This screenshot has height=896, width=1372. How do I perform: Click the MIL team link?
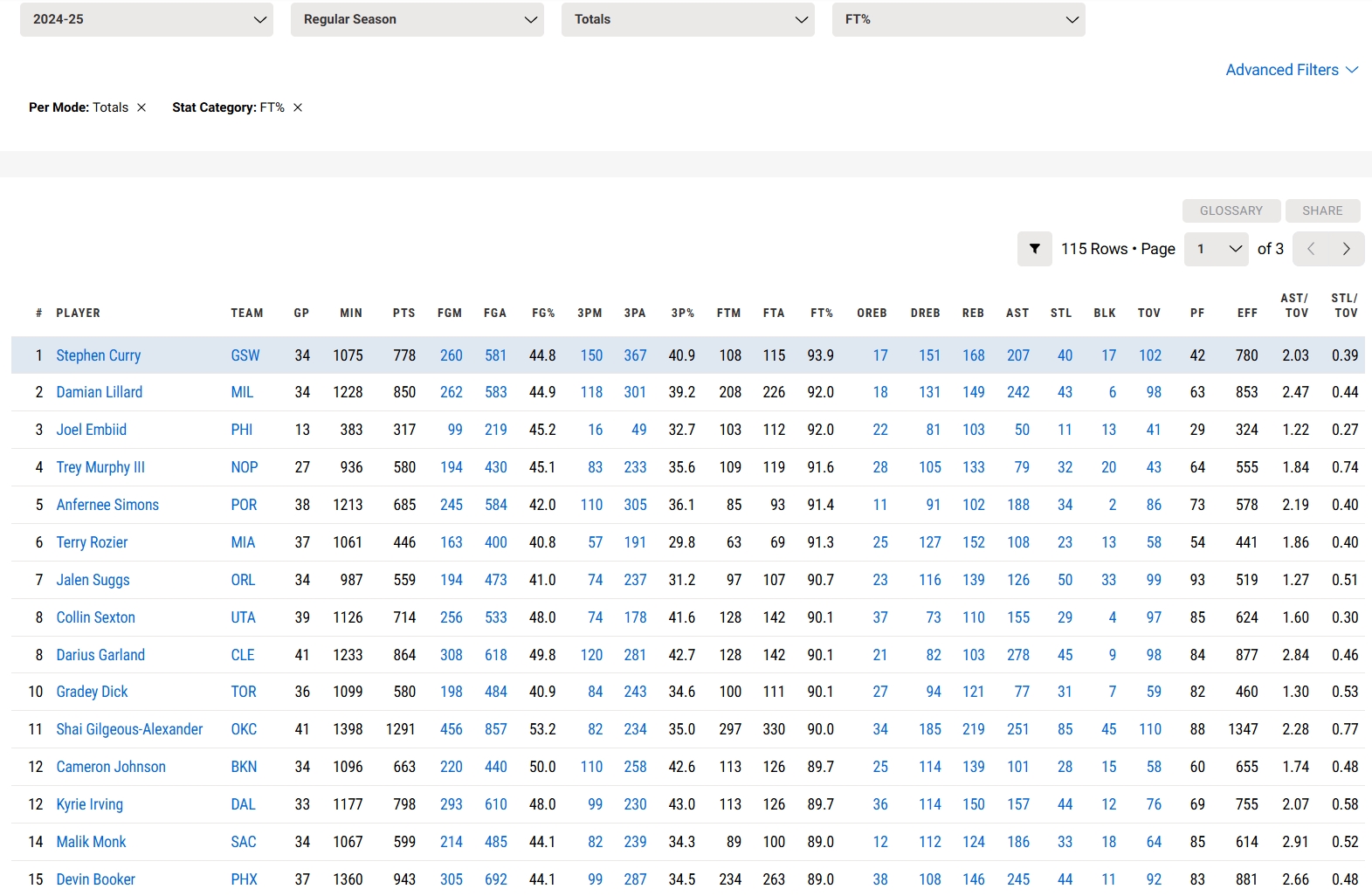click(242, 392)
